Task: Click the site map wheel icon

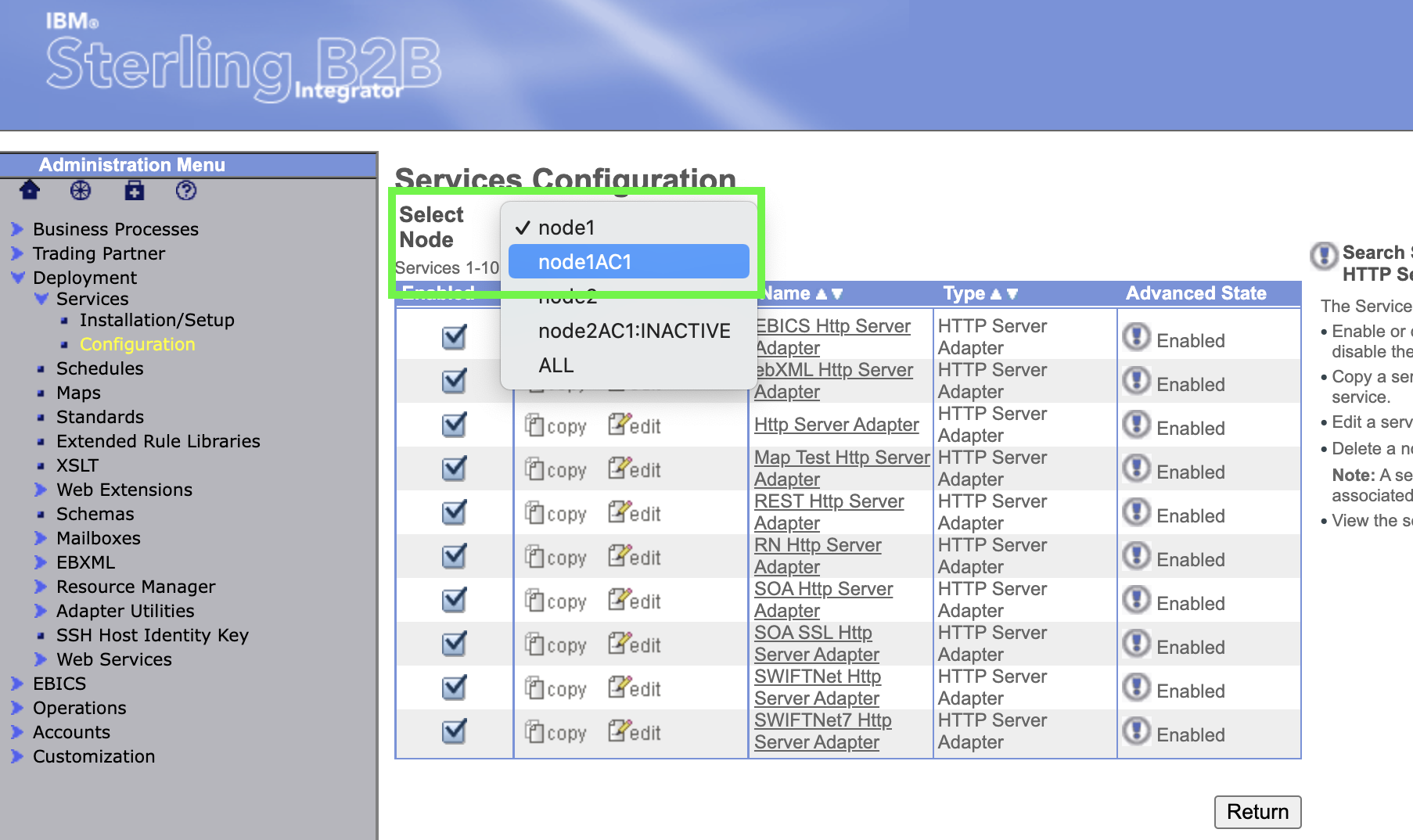Action: click(x=81, y=190)
